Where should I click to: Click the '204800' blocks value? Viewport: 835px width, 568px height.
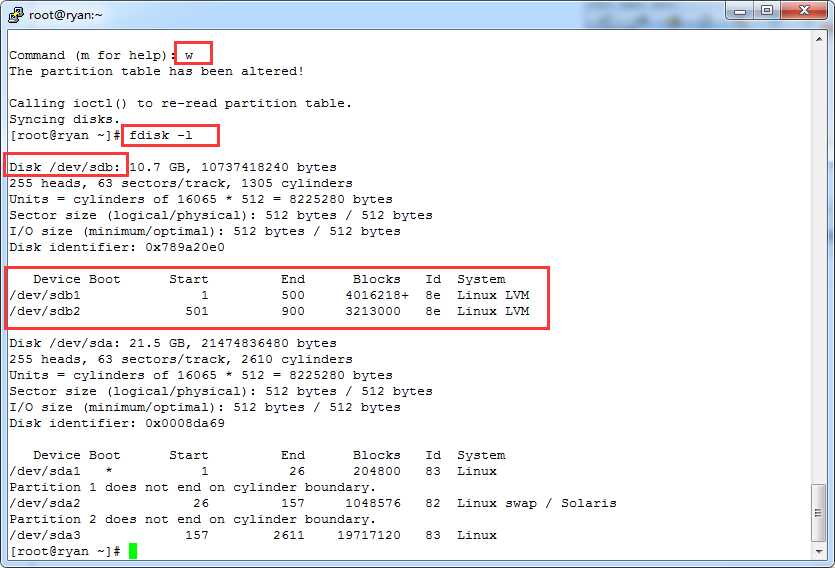(377, 471)
